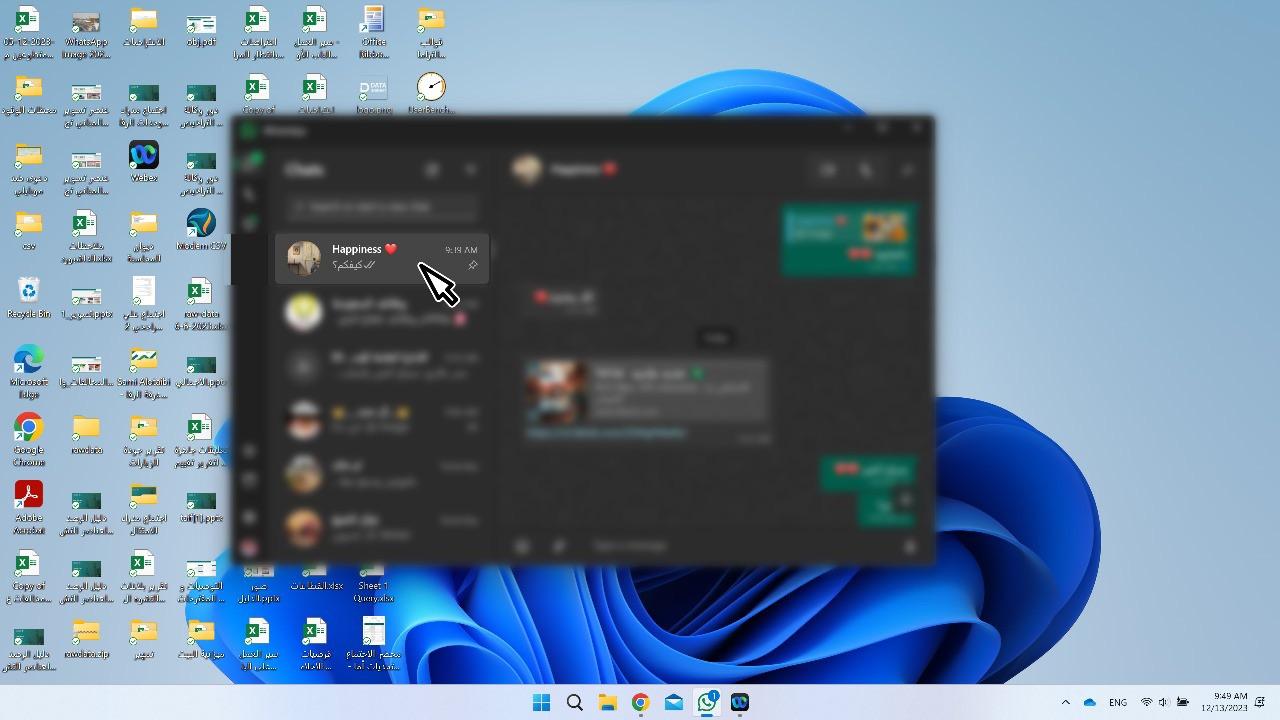
Task: Open the attach file plus icon
Action: [x=522, y=546]
